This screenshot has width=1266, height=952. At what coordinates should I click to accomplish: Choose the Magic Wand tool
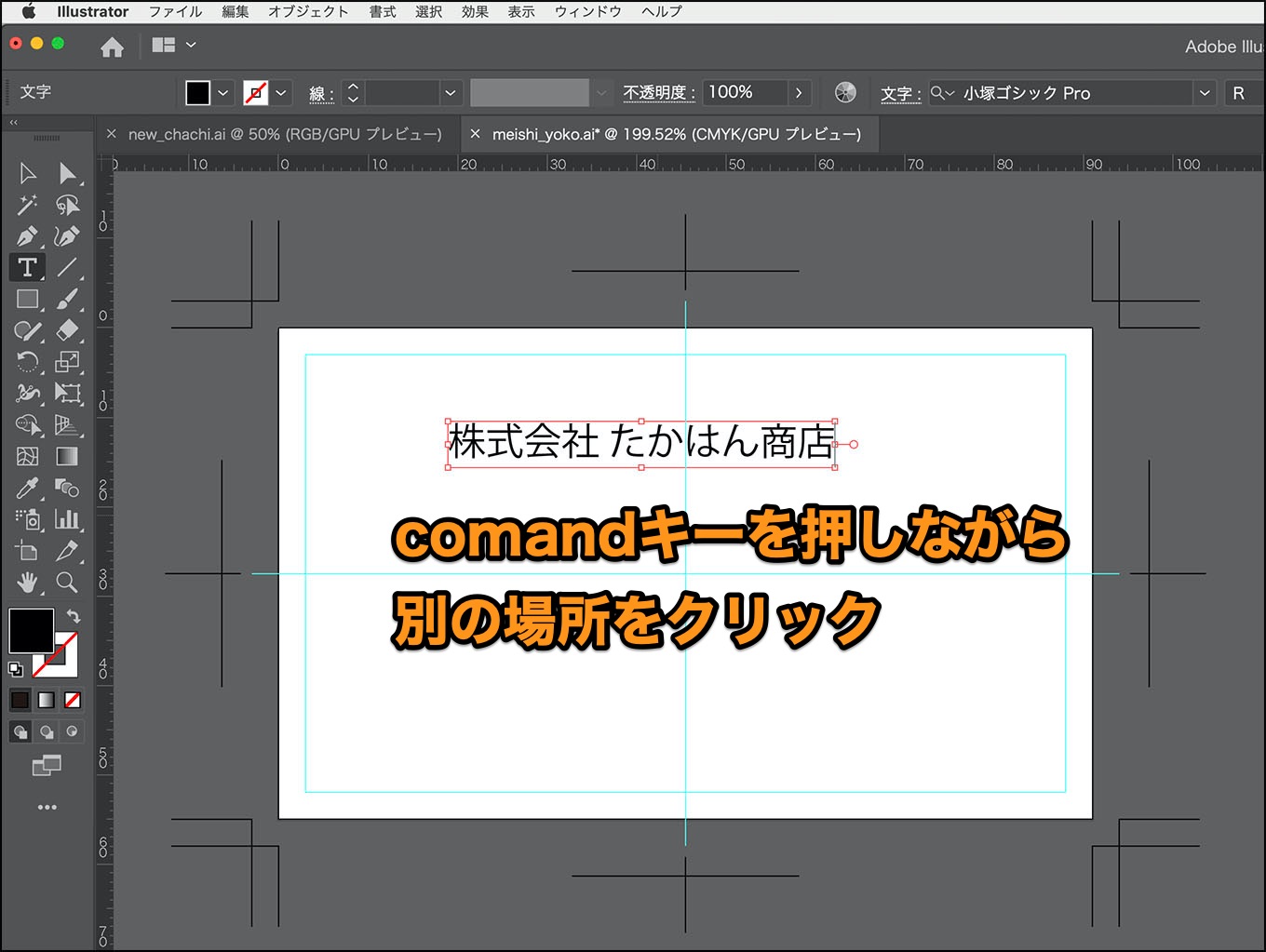pyautogui.click(x=28, y=205)
